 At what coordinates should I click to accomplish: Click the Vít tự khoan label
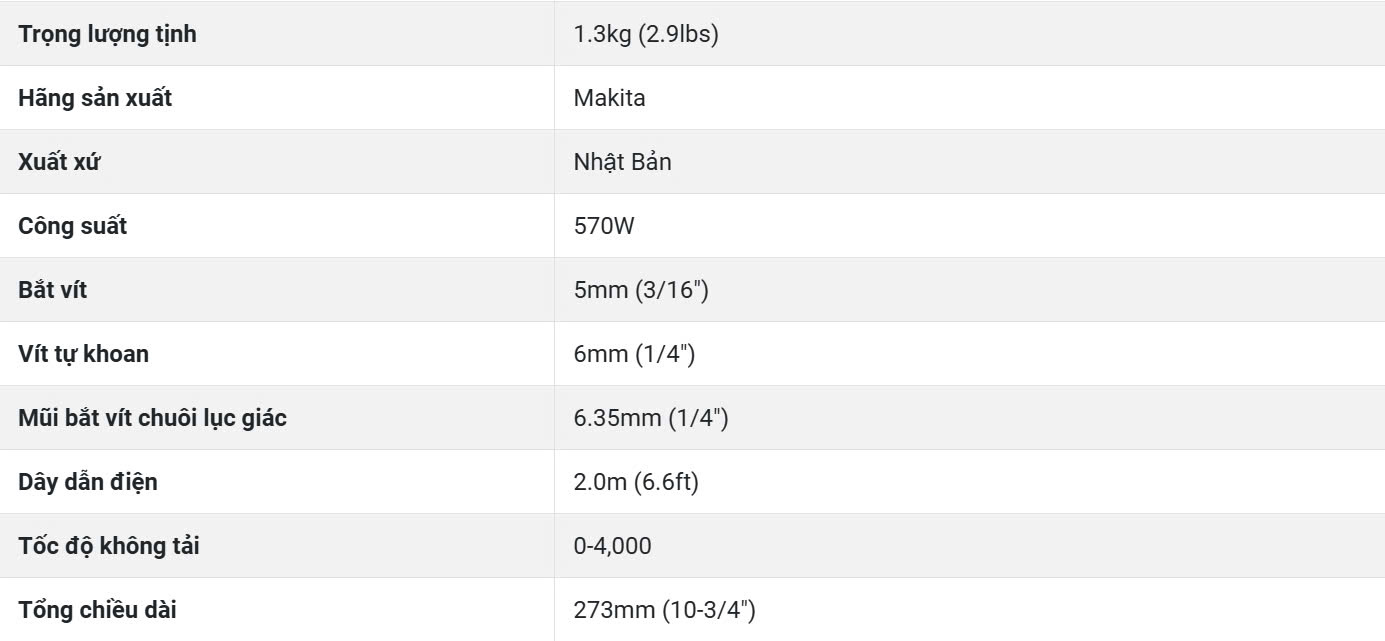tap(83, 354)
